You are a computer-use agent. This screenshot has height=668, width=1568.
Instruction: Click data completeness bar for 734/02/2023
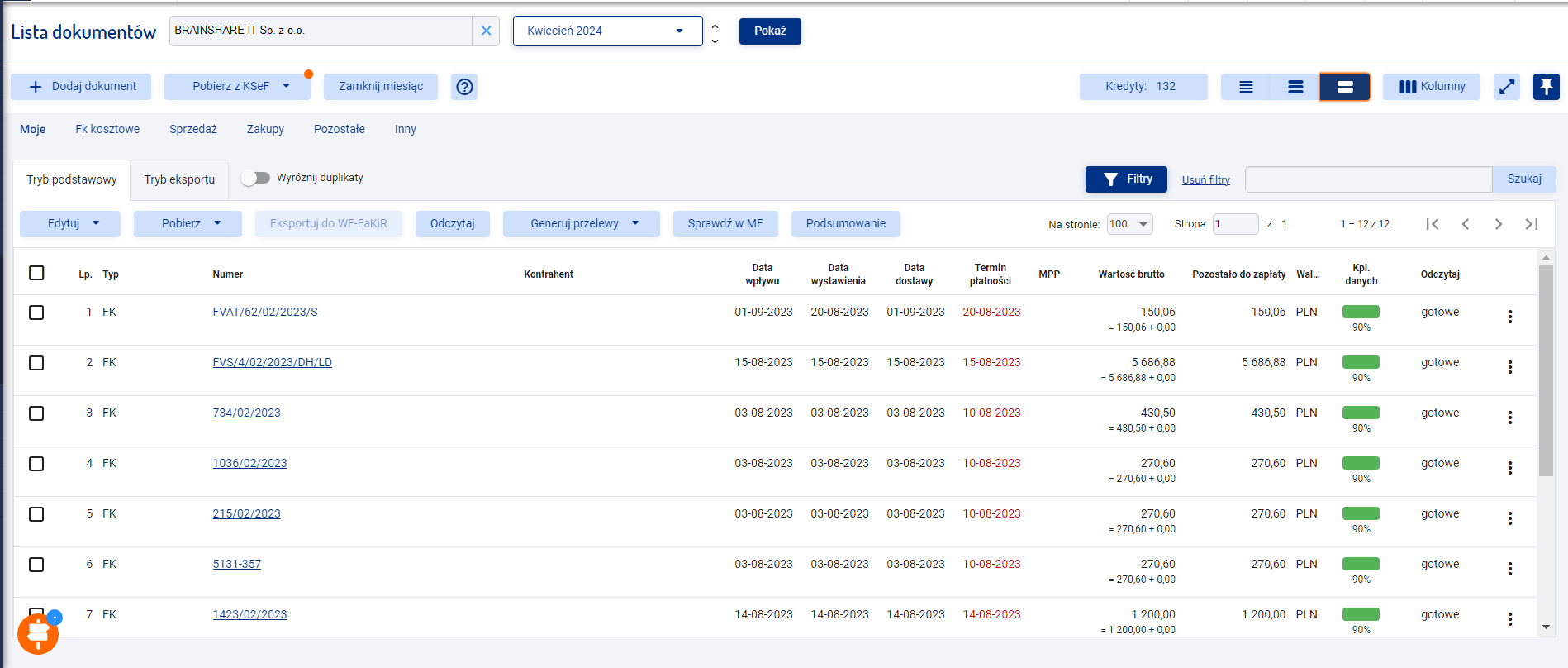(1361, 413)
